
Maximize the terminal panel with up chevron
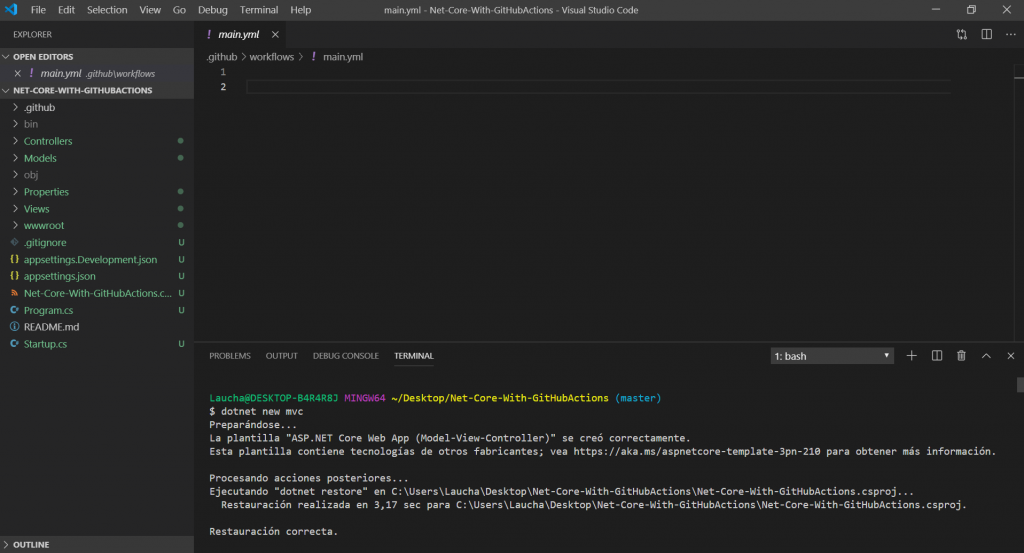986,356
